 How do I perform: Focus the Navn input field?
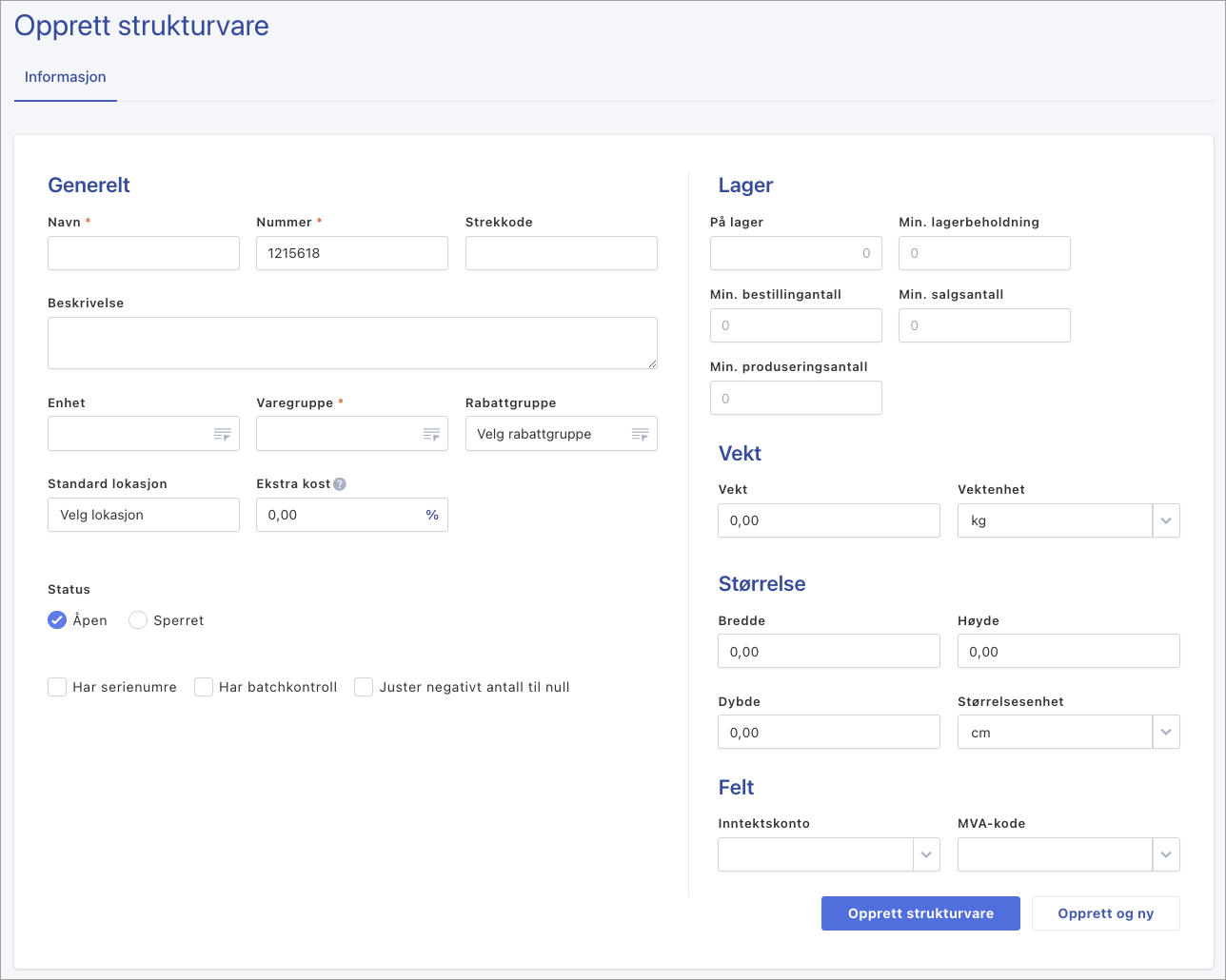[x=144, y=253]
